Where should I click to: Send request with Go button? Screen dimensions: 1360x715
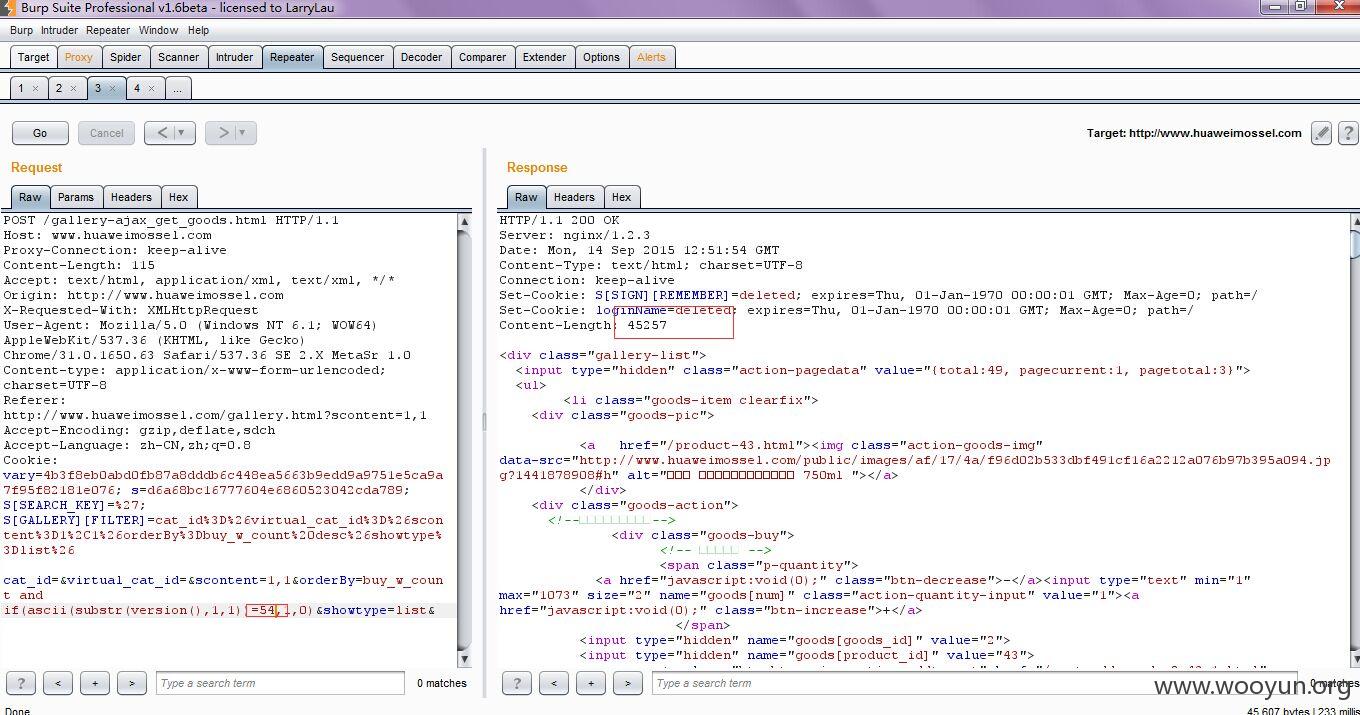click(x=40, y=133)
